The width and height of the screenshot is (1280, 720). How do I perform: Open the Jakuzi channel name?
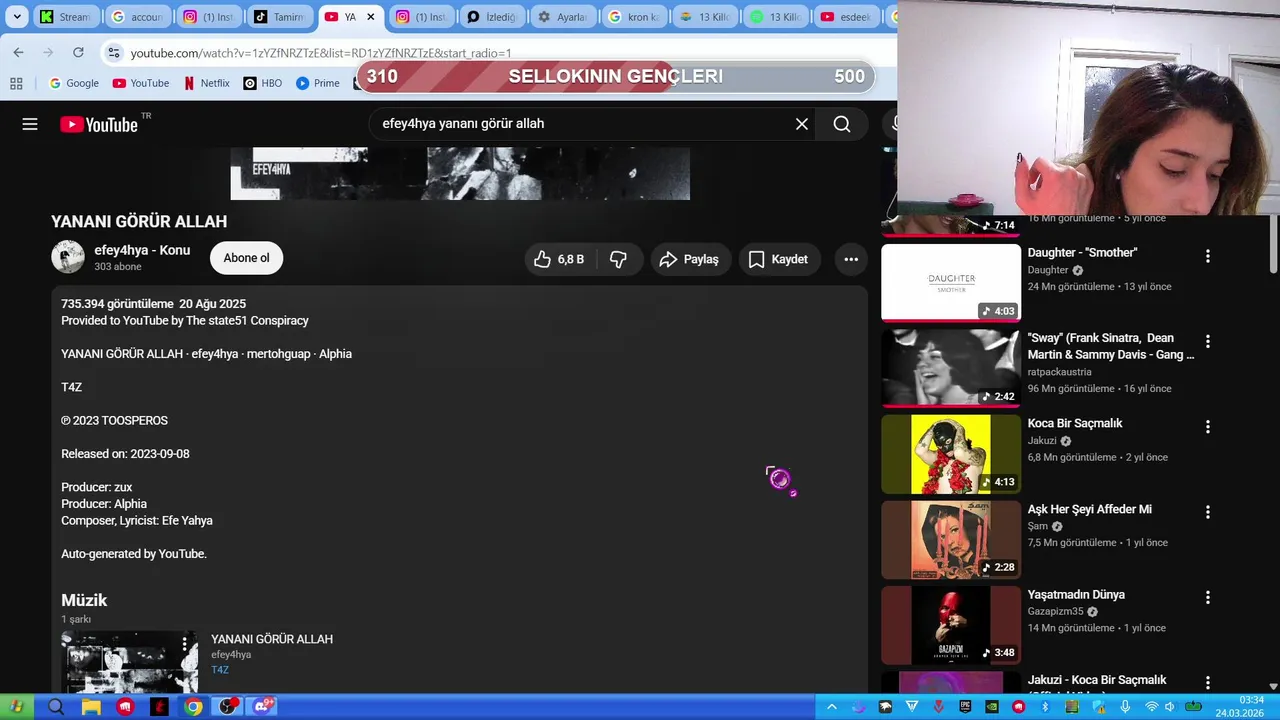(1042, 440)
